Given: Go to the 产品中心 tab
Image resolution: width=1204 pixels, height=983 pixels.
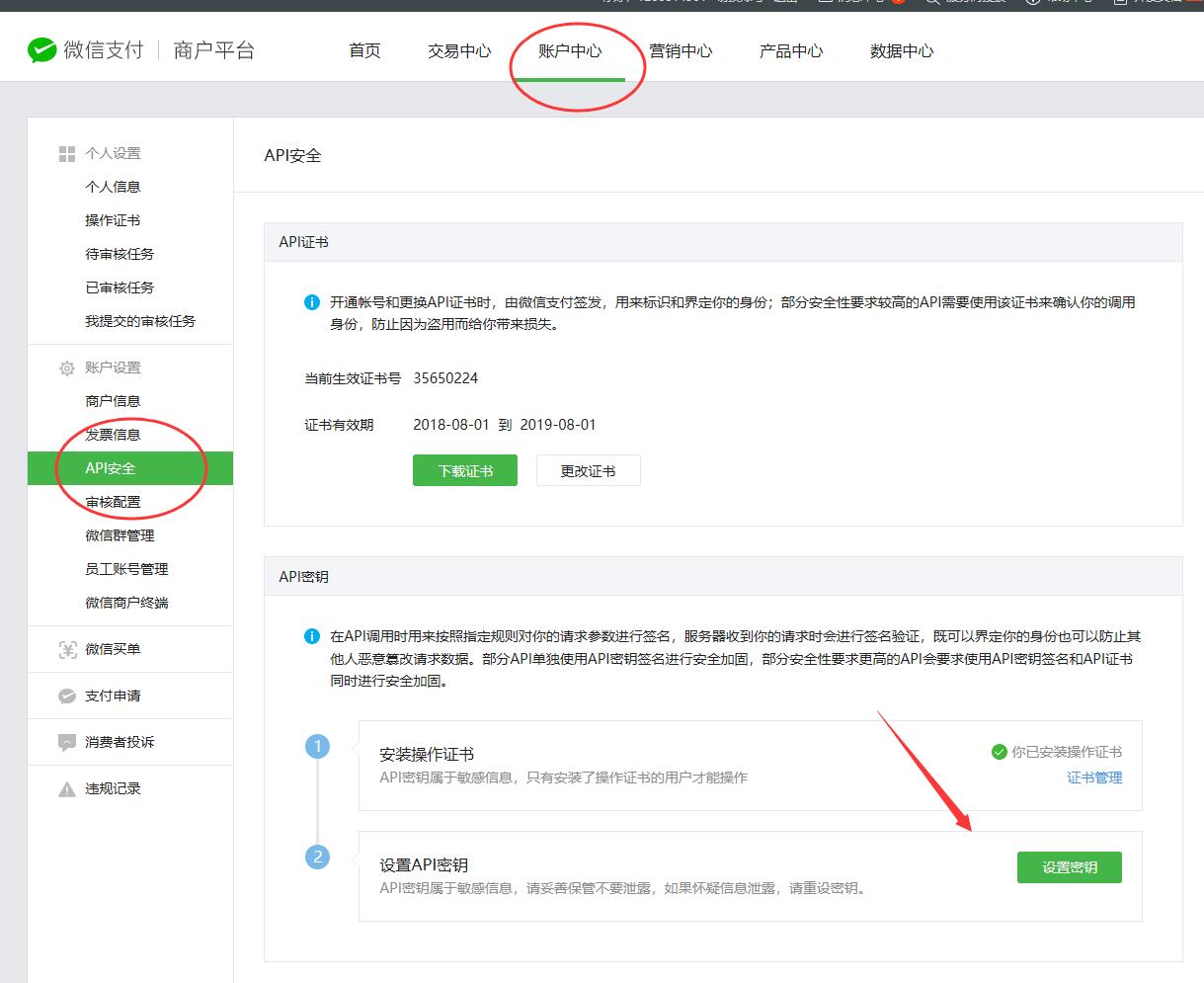Looking at the screenshot, I should pyautogui.click(x=790, y=51).
